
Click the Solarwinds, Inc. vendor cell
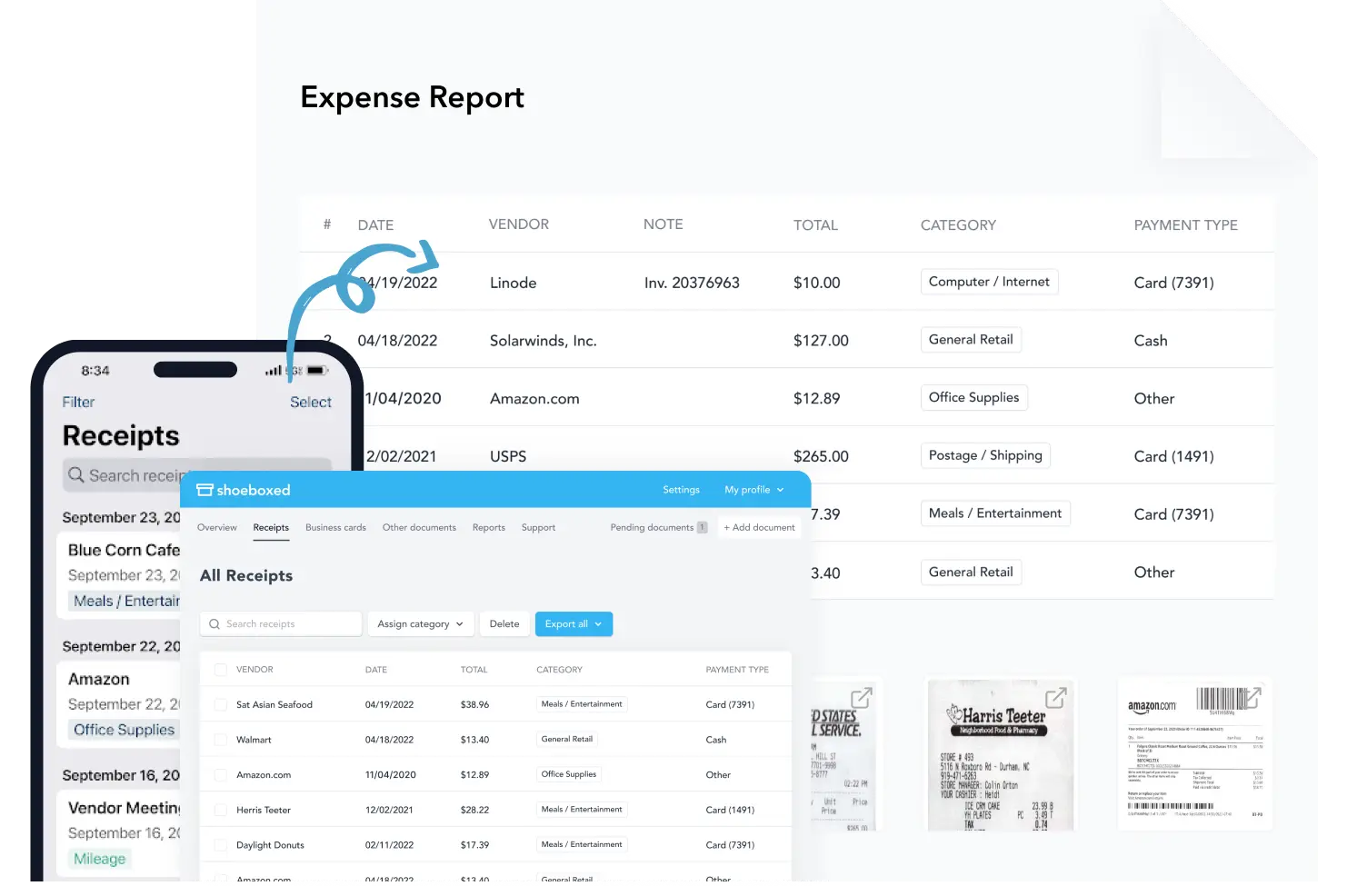coord(543,341)
